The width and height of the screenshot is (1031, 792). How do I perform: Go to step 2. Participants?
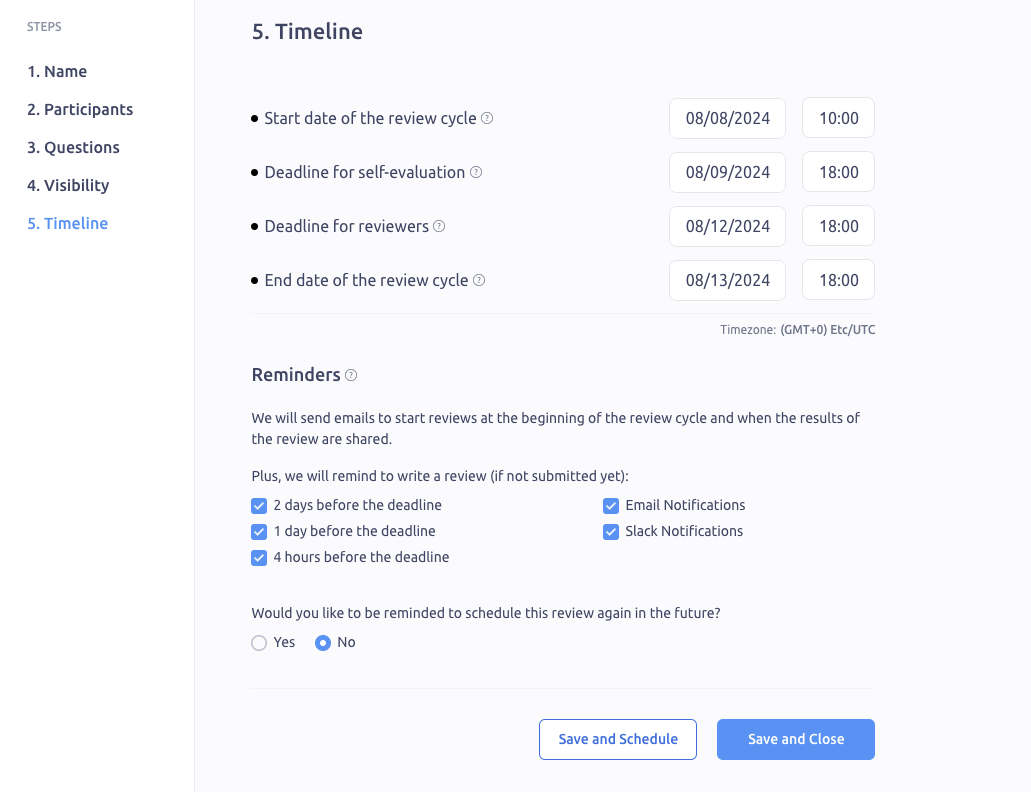(x=80, y=109)
